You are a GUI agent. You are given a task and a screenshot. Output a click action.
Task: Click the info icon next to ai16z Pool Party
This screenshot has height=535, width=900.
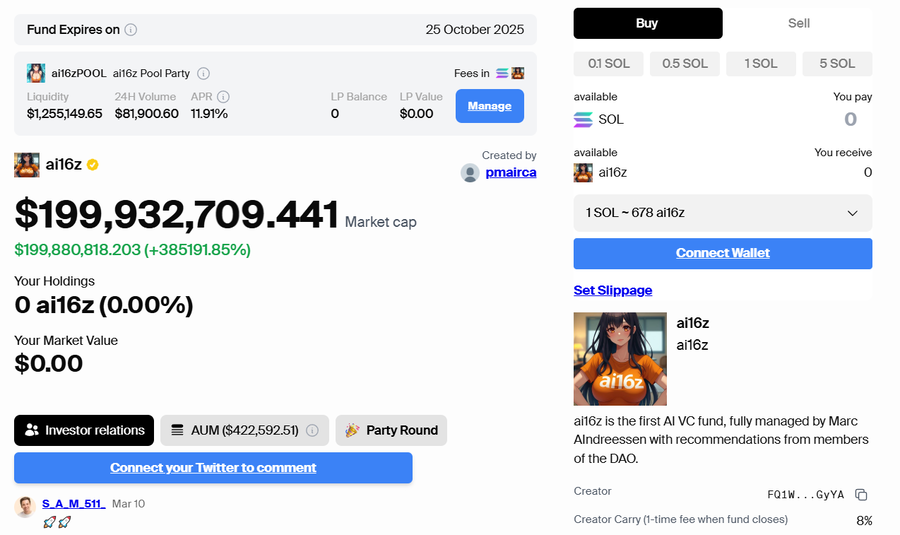click(203, 73)
